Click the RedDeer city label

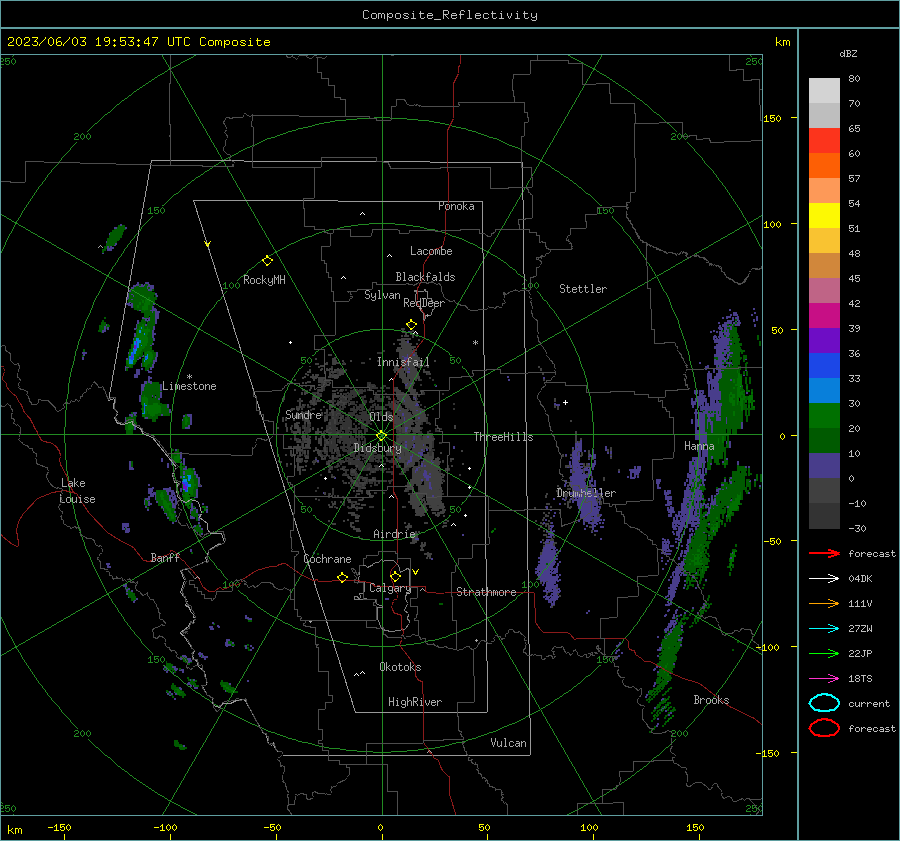(x=424, y=303)
